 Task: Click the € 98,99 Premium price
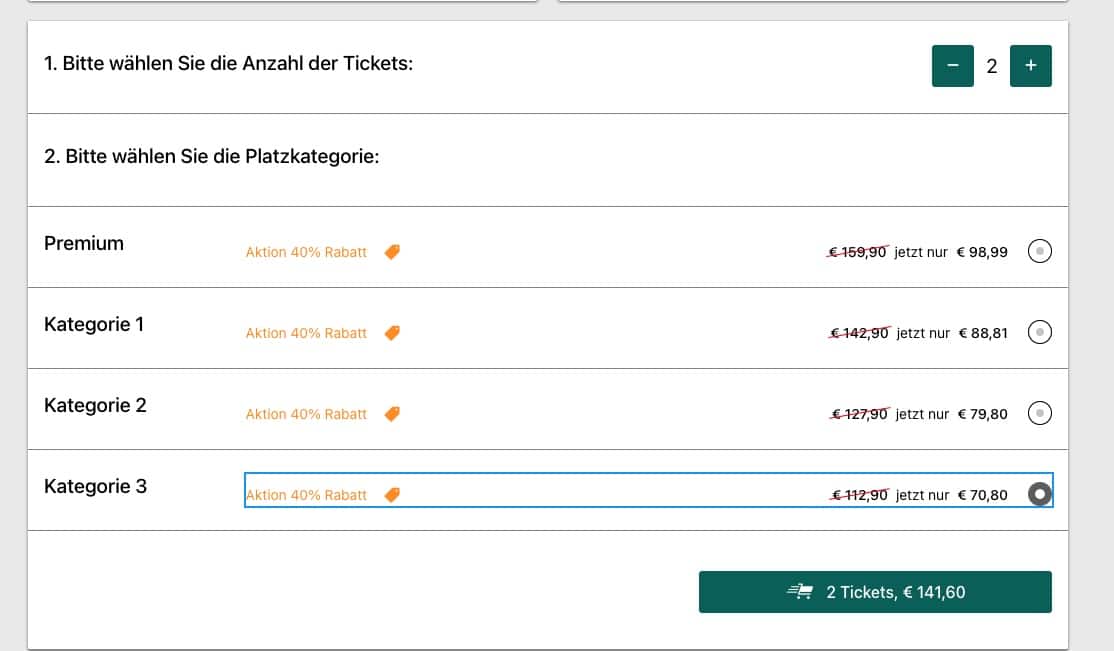click(x=982, y=252)
